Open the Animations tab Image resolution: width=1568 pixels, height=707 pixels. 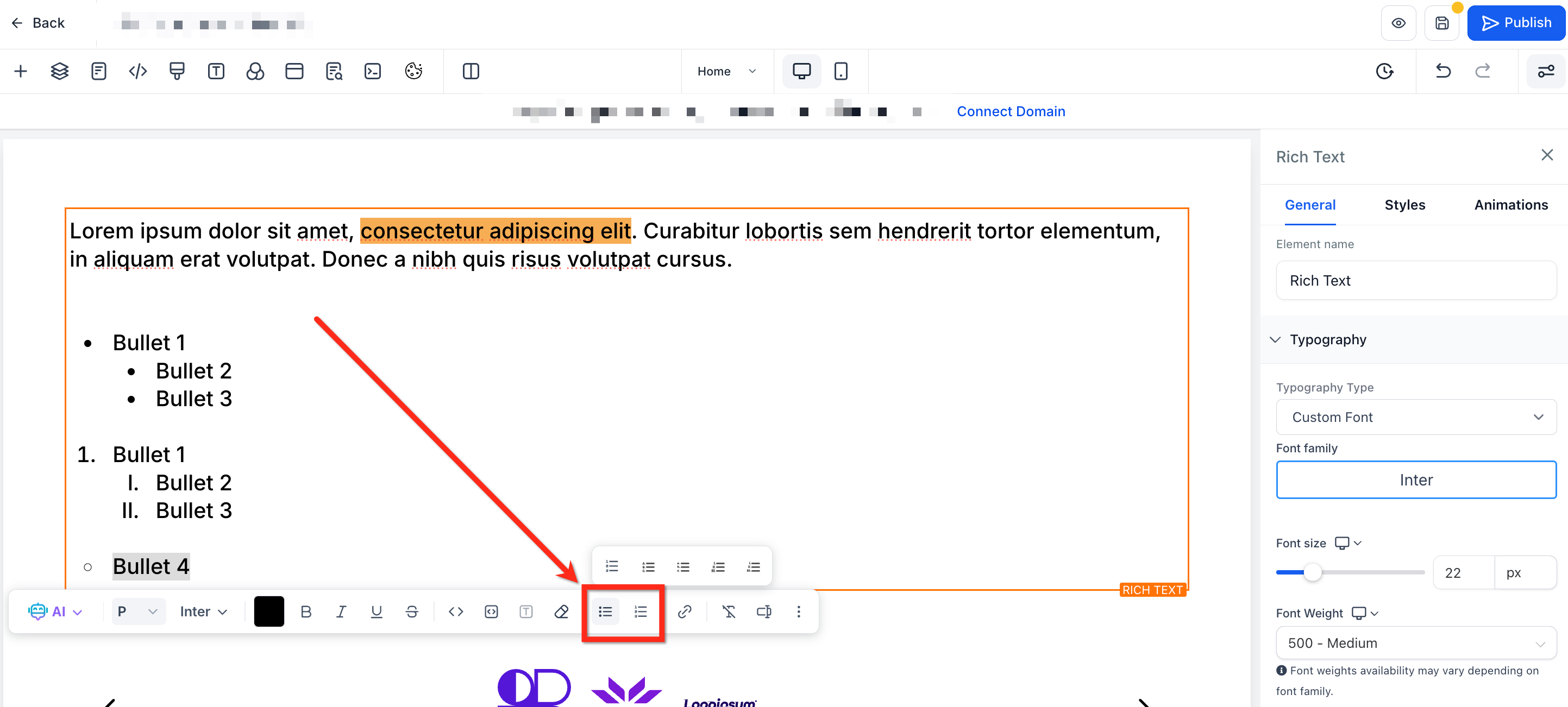tap(1511, 205)
